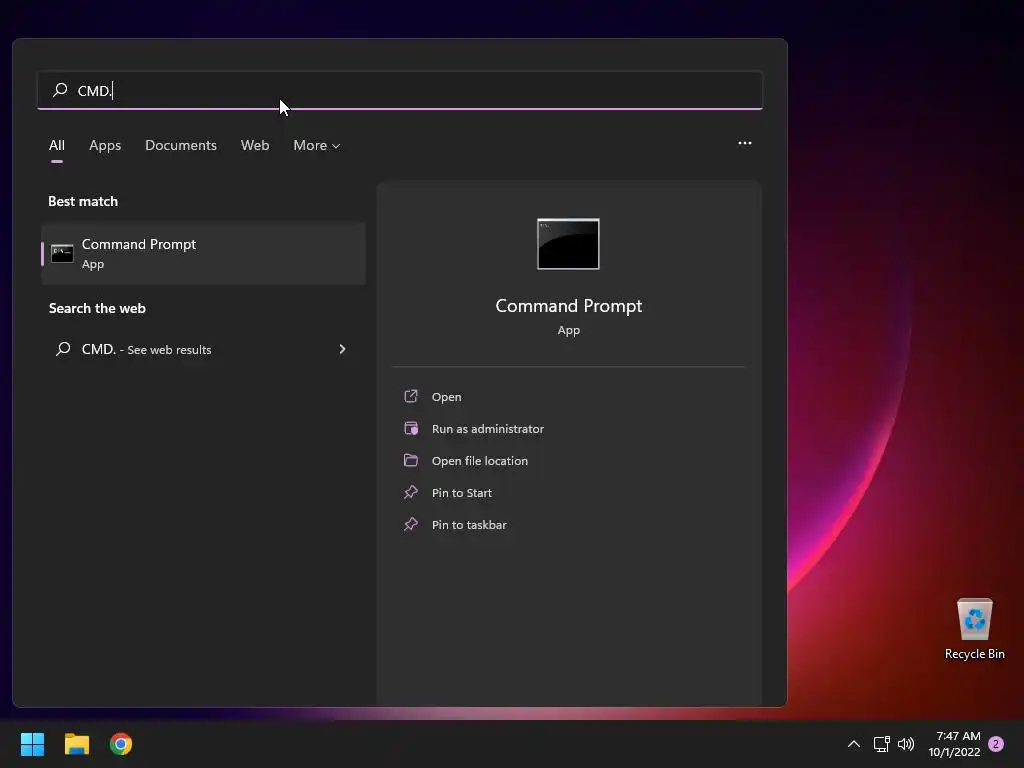Open File Explorer from the taskbar

pos(76,744)
